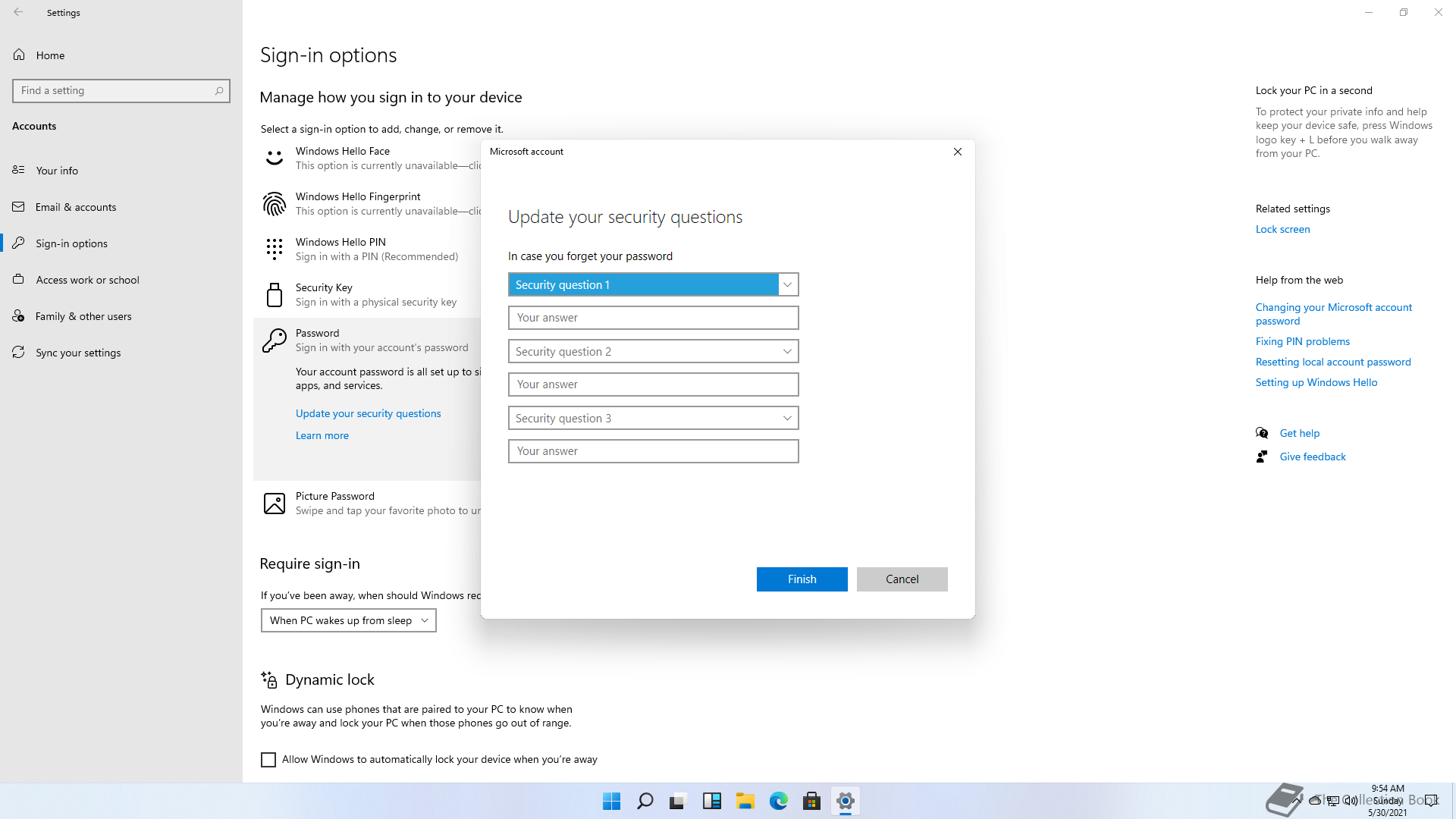Click the Give feedback link

[1312, 457]
